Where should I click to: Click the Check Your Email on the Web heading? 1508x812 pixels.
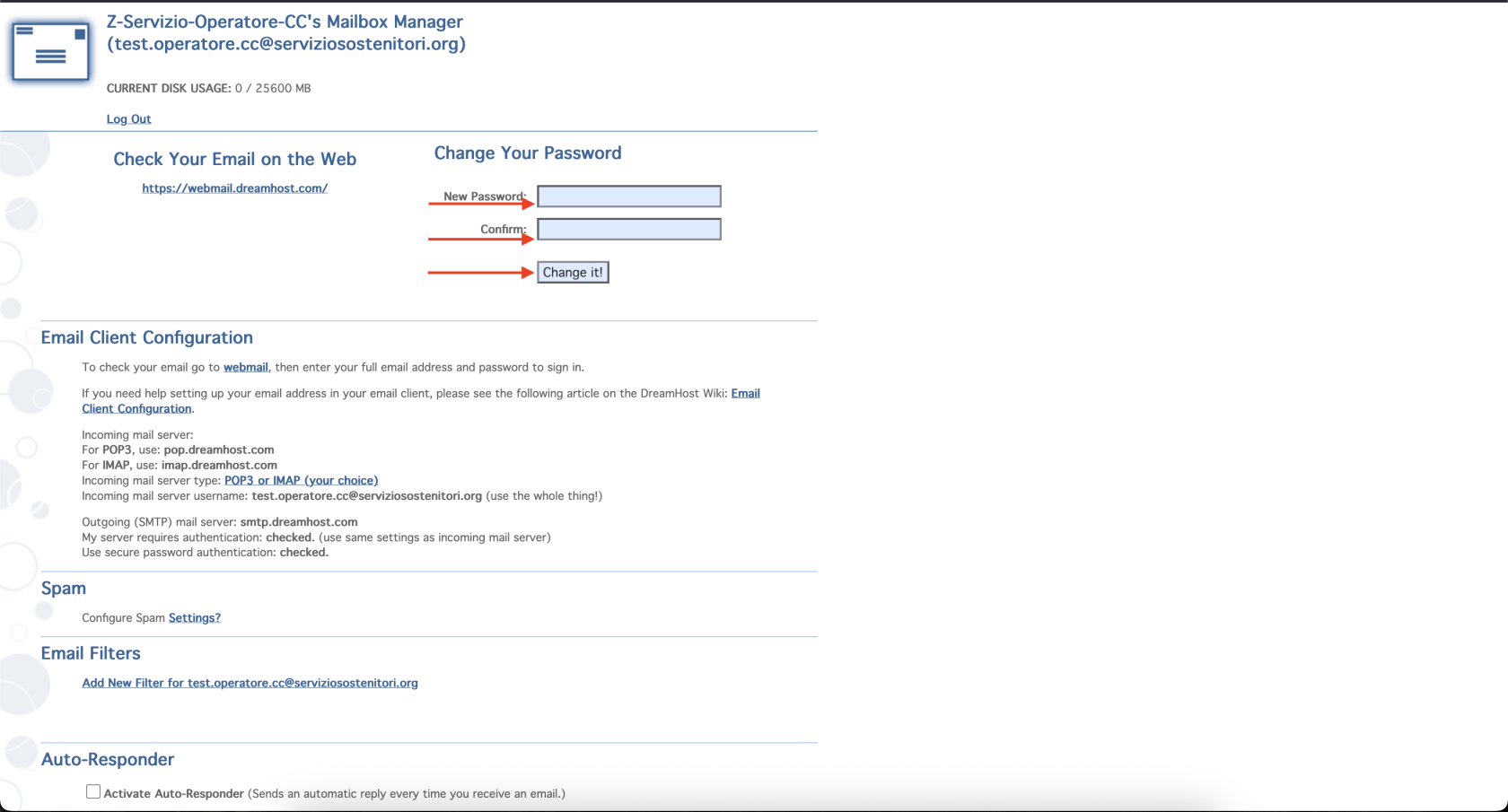pyautogui.click(x=235, y=160)
